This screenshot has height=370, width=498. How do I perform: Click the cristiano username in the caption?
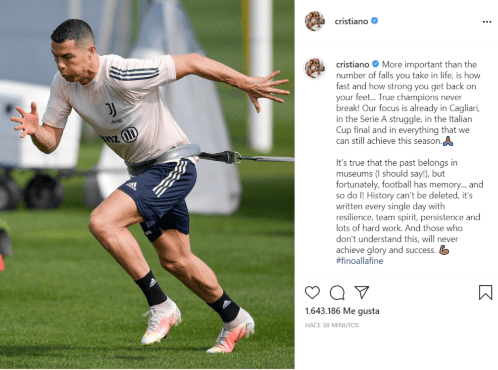click(x=353, y=64)
